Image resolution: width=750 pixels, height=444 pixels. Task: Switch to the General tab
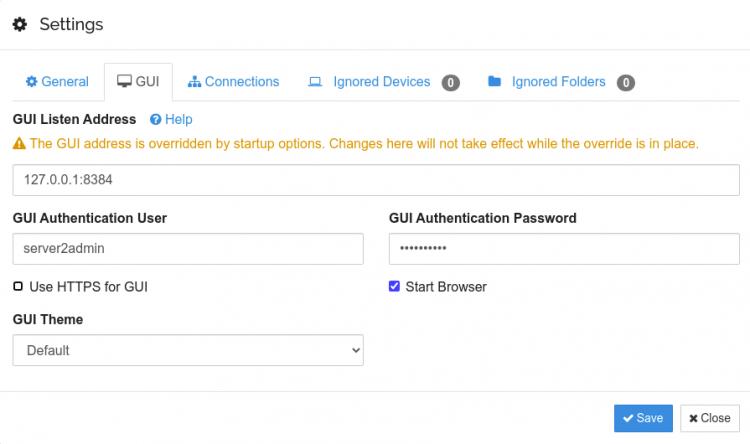65,82
